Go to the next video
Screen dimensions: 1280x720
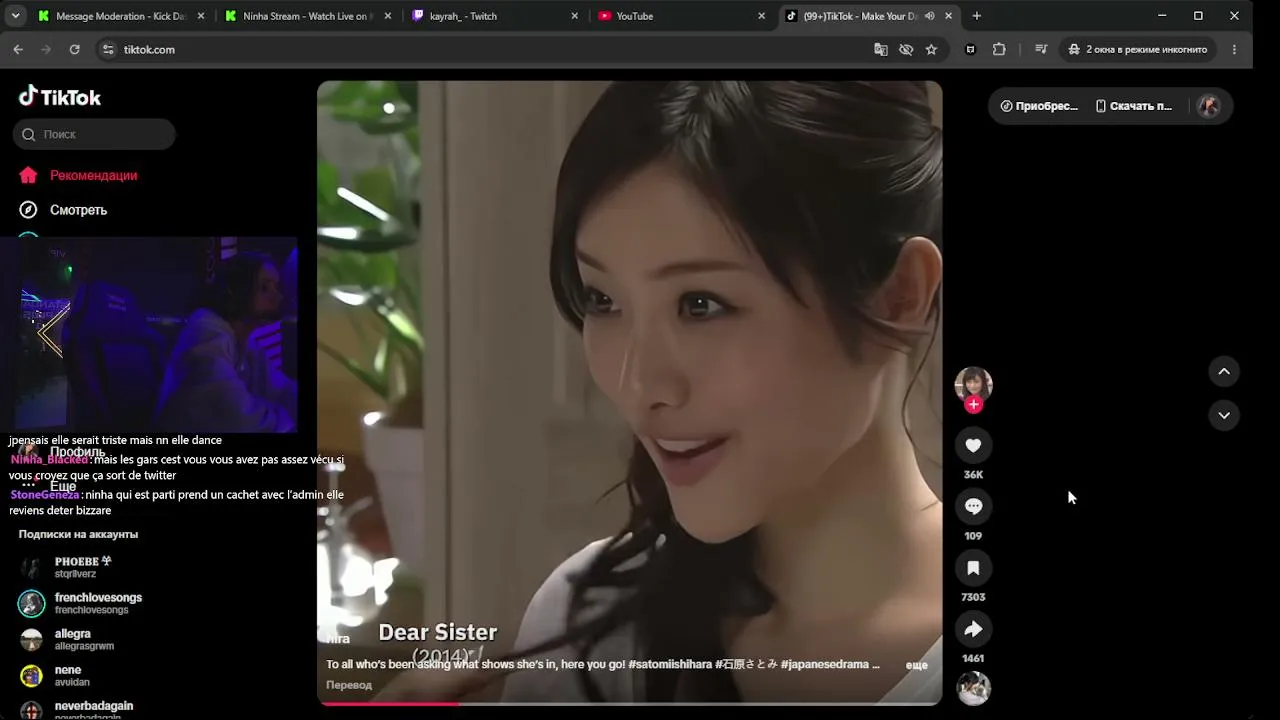[1224, 415]
